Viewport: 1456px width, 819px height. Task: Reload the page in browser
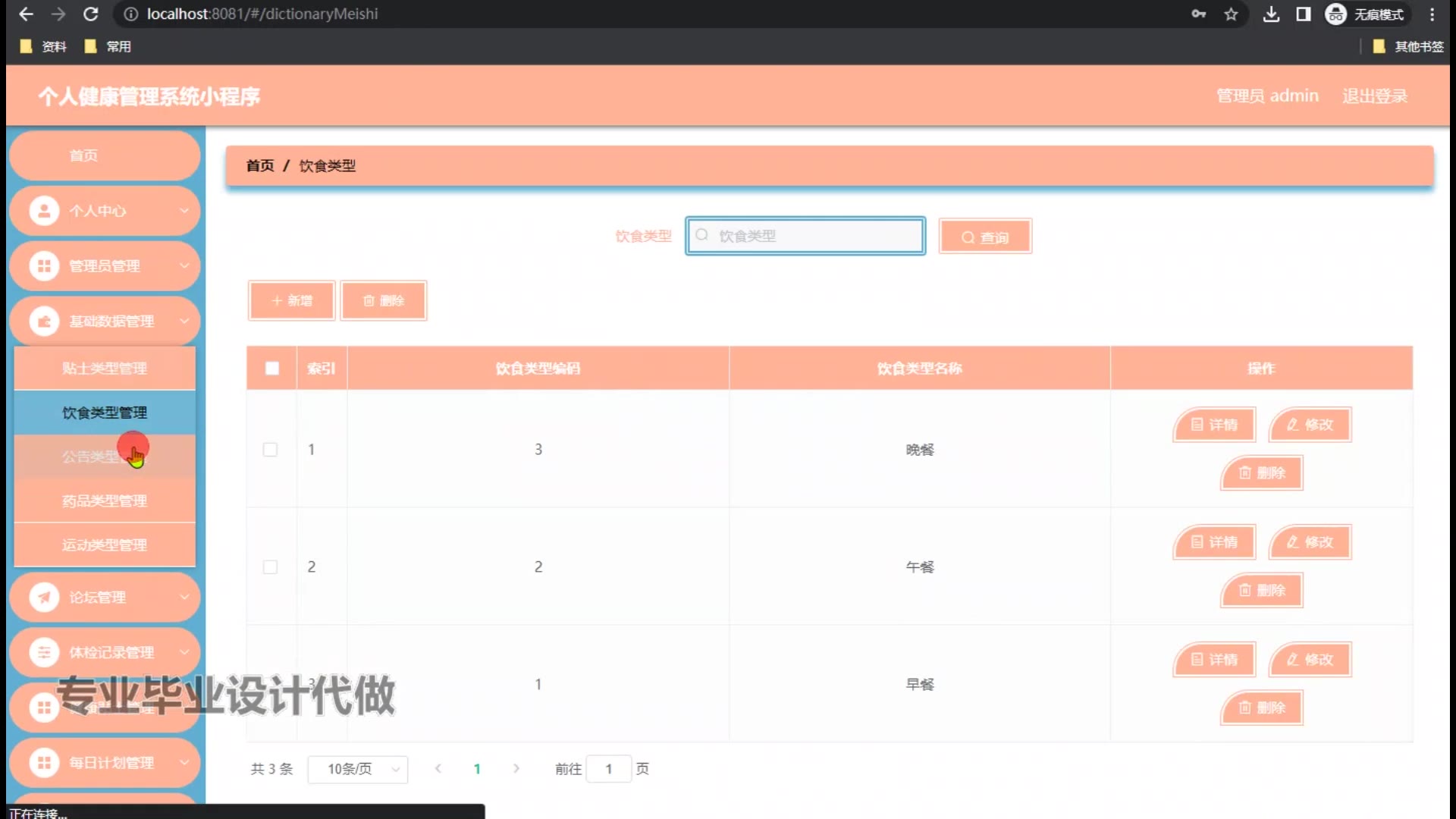tap(90, 14)
